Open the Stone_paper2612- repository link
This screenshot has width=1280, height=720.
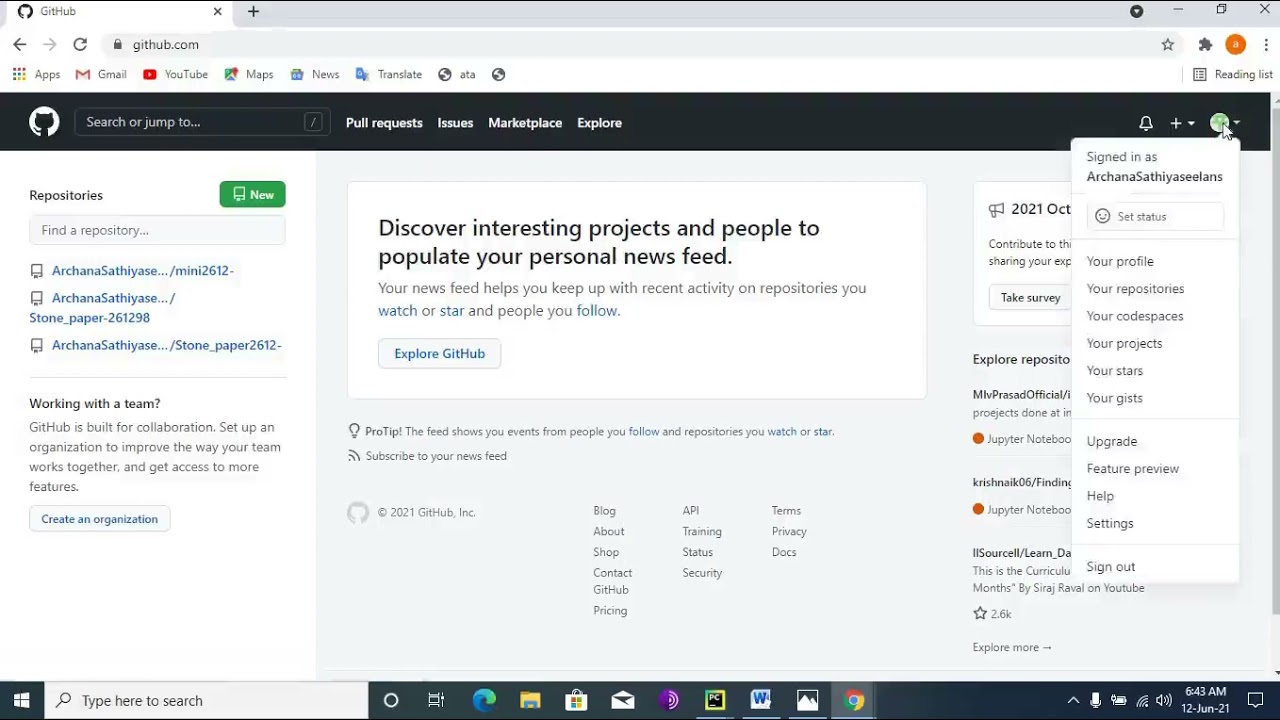[167, 345]
